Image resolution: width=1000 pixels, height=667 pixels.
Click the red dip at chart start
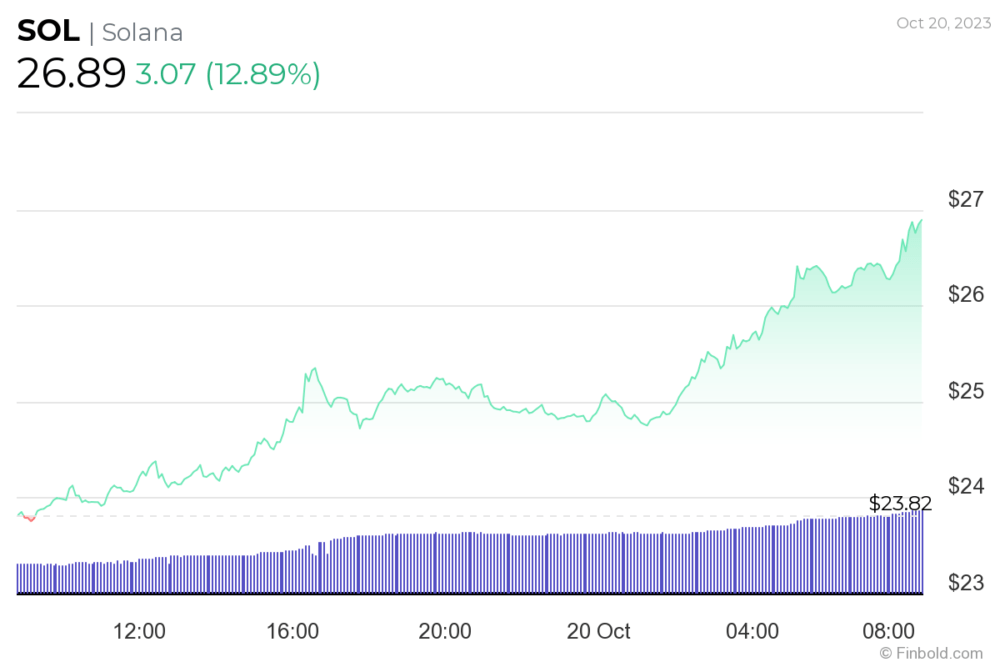29,518
